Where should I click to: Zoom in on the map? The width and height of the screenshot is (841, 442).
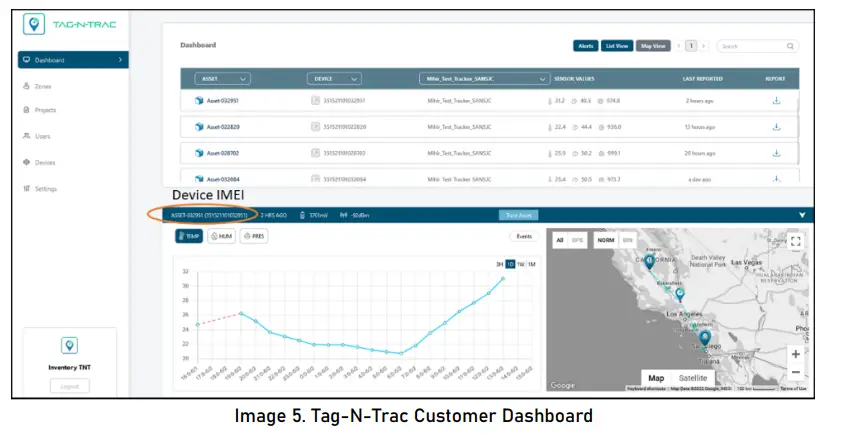tap(796, 354)
